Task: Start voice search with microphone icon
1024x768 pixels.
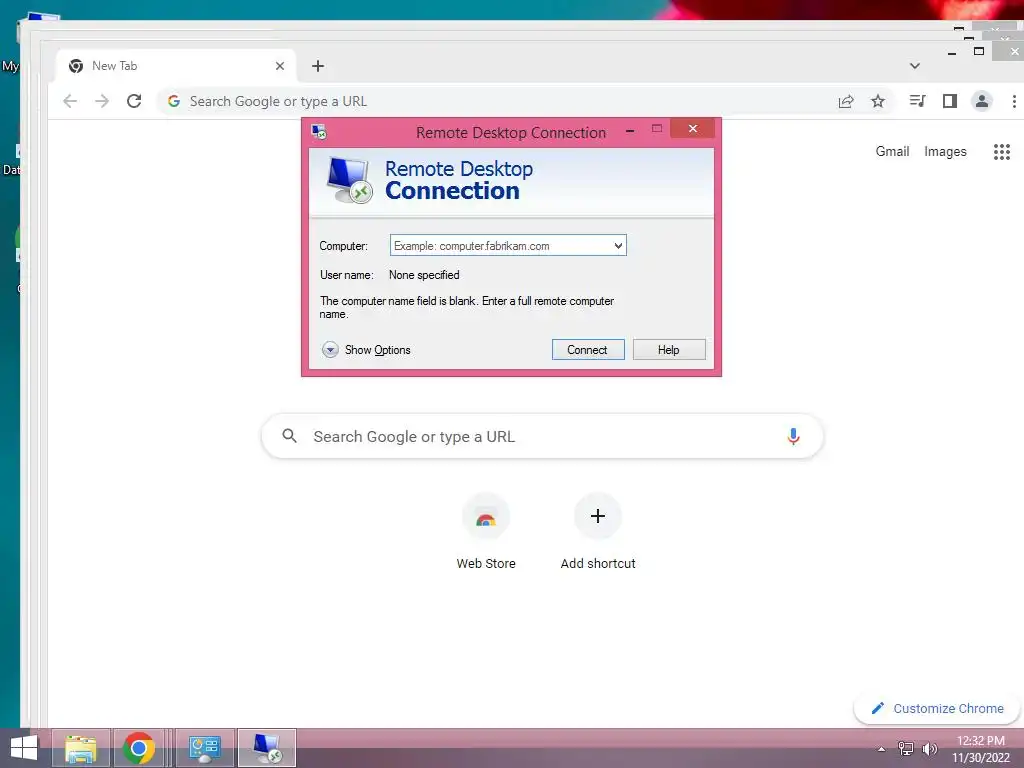Action: point(793,436)
